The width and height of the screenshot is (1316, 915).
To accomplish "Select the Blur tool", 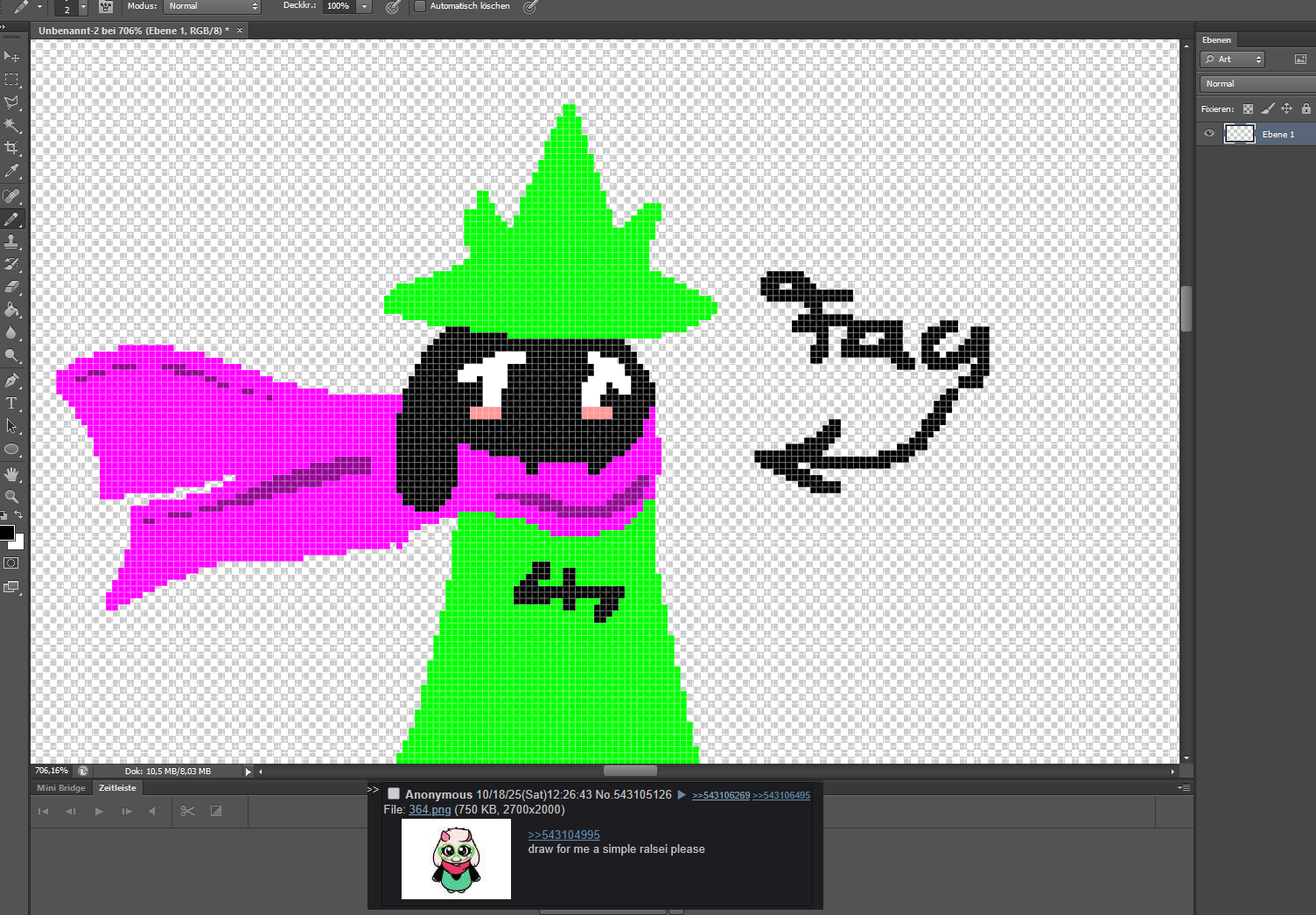I will (x=11, y=332).
